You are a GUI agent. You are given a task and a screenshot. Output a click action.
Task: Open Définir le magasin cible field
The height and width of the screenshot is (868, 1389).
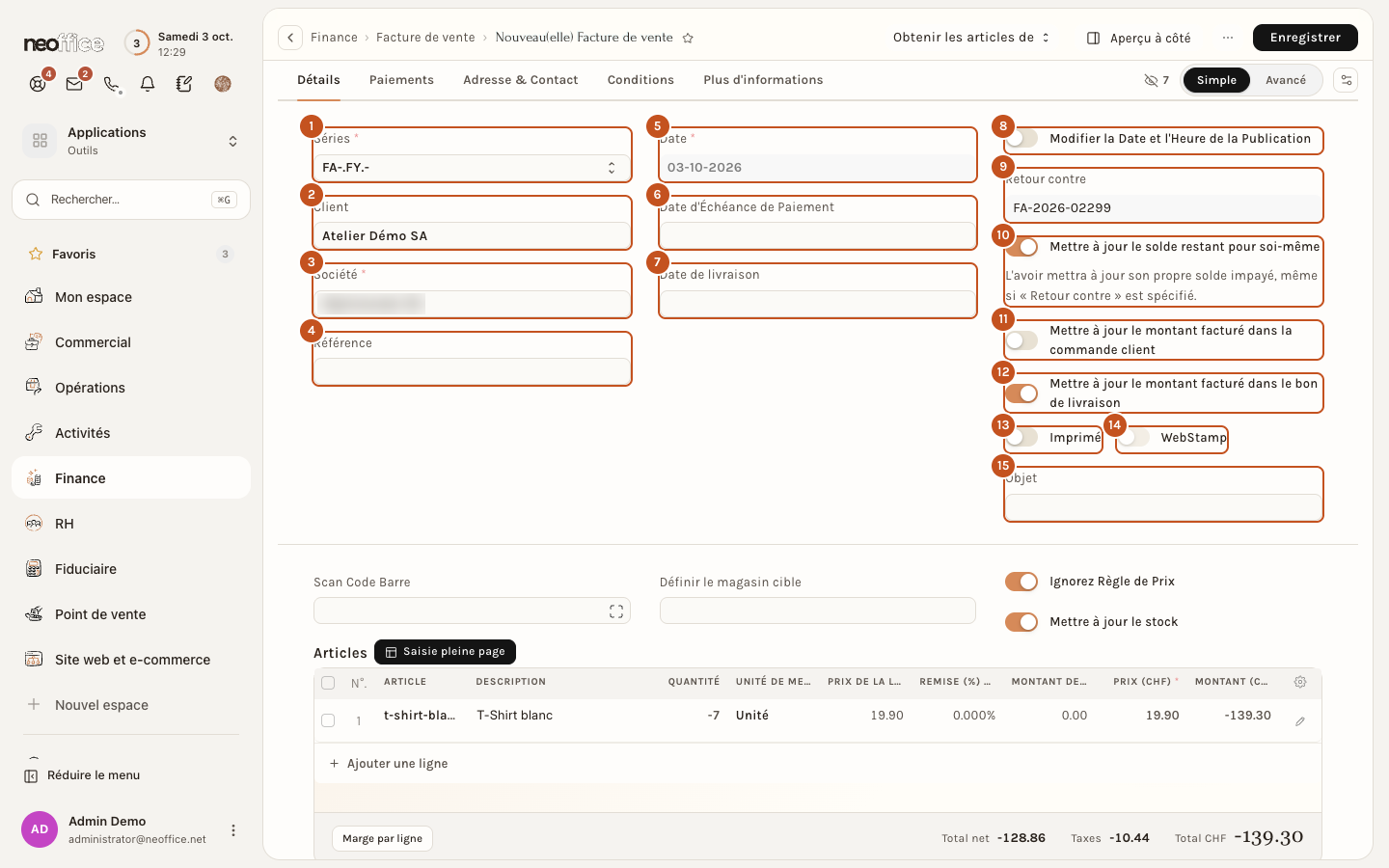coord(818,610)
